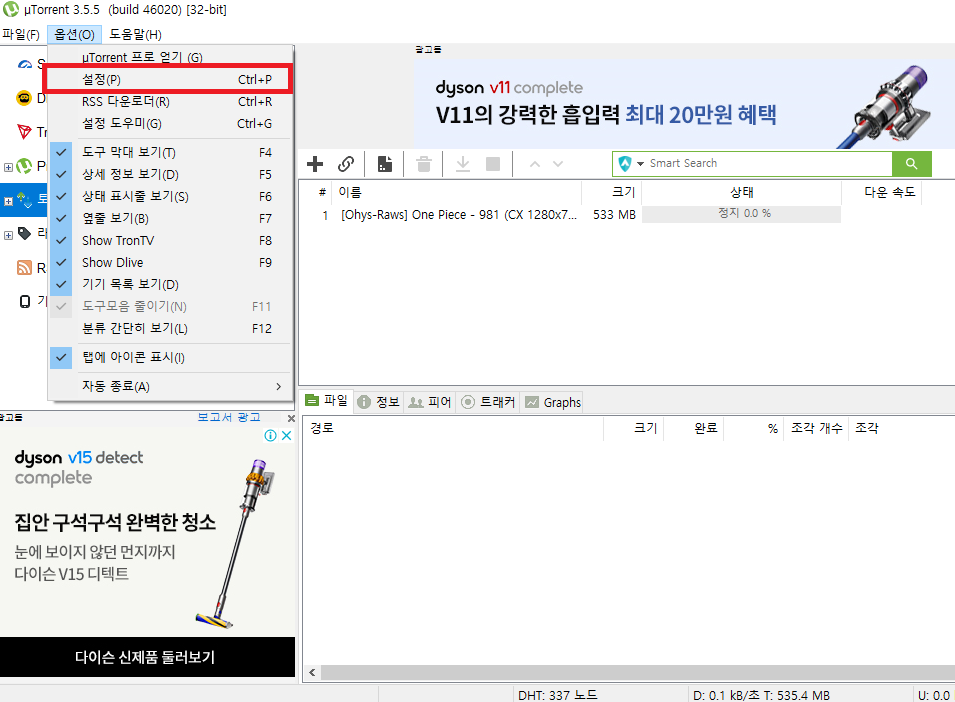Click the speedometer sidebar icon
Image resolution: width=955 pixels, height=702 pixels.
[x=24, y=64]
